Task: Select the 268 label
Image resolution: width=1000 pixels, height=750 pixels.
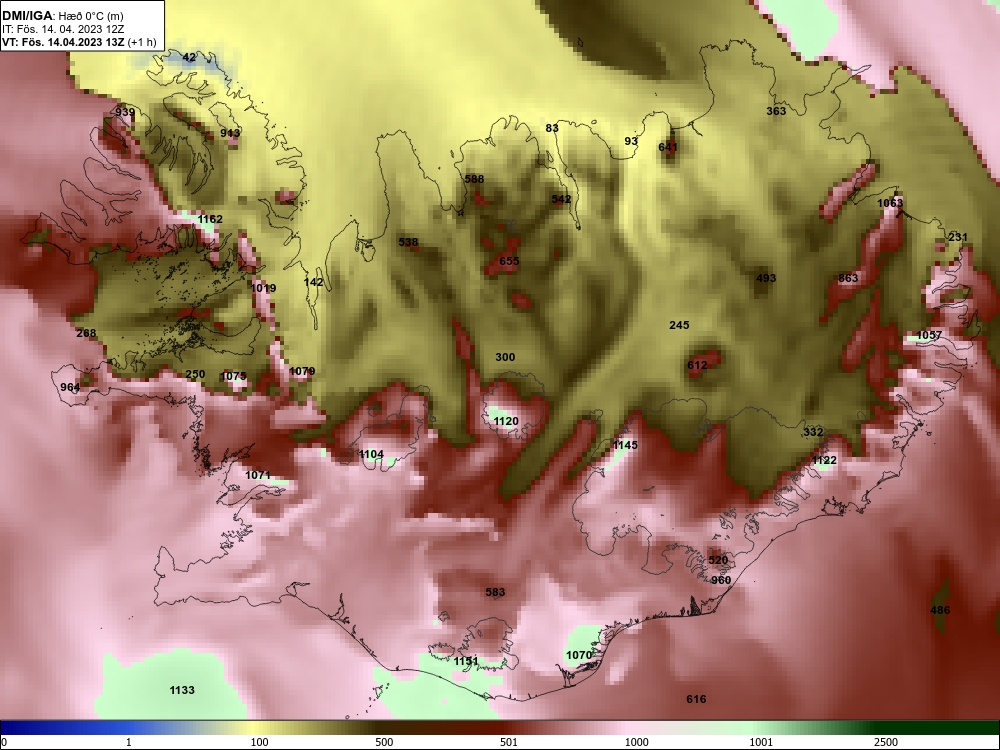Action: [x=86, y=333]
